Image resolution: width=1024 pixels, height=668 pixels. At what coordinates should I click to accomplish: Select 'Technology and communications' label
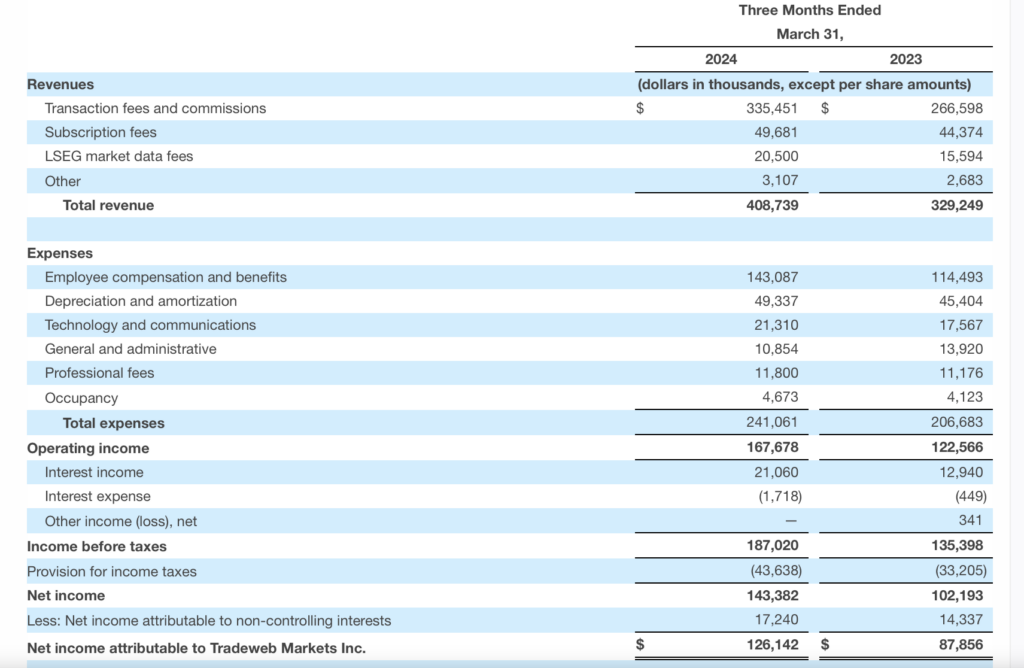pyautogui.click(x=150, y=325)
